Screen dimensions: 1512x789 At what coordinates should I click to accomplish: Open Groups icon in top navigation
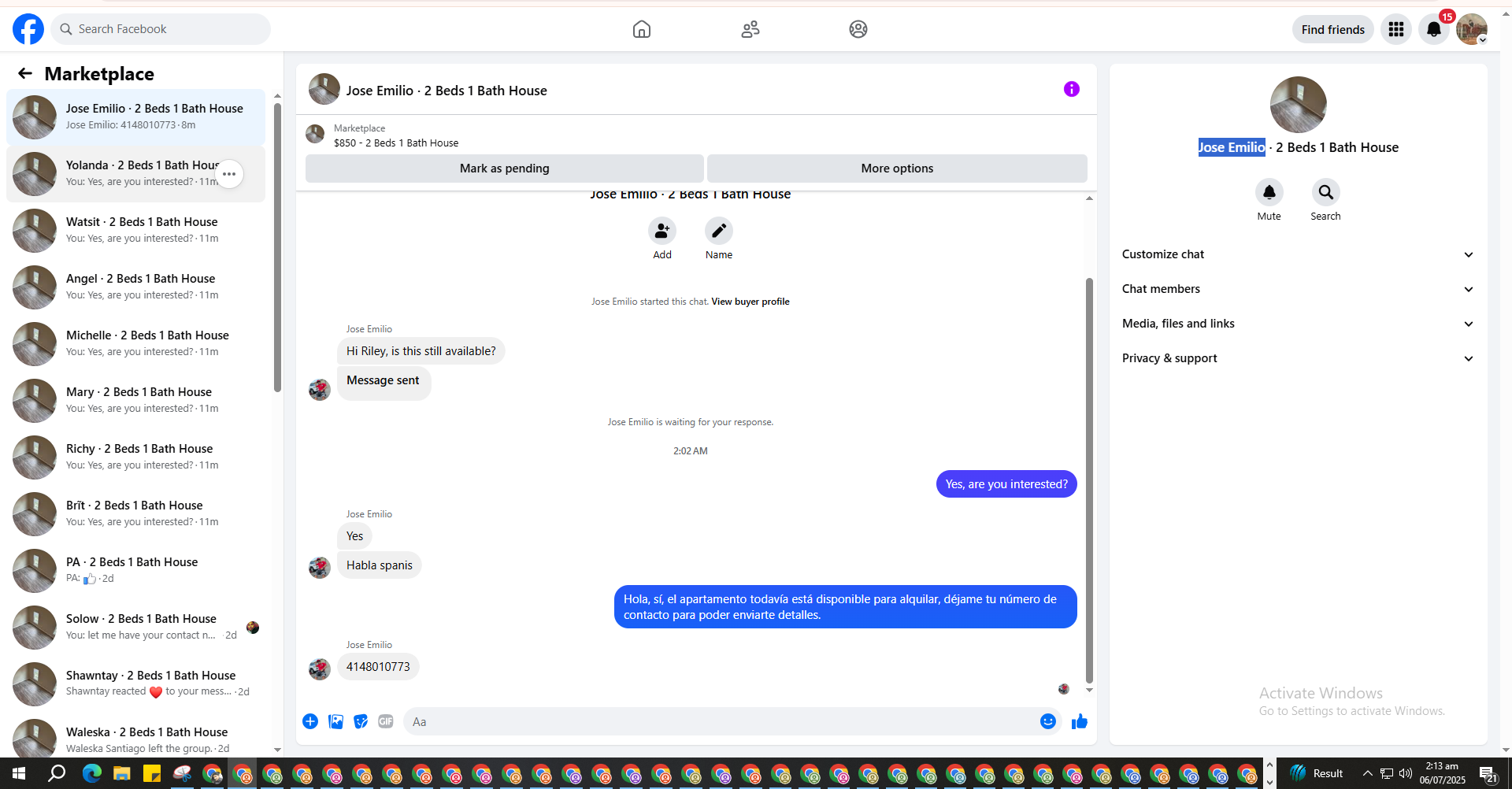[858, 29]
